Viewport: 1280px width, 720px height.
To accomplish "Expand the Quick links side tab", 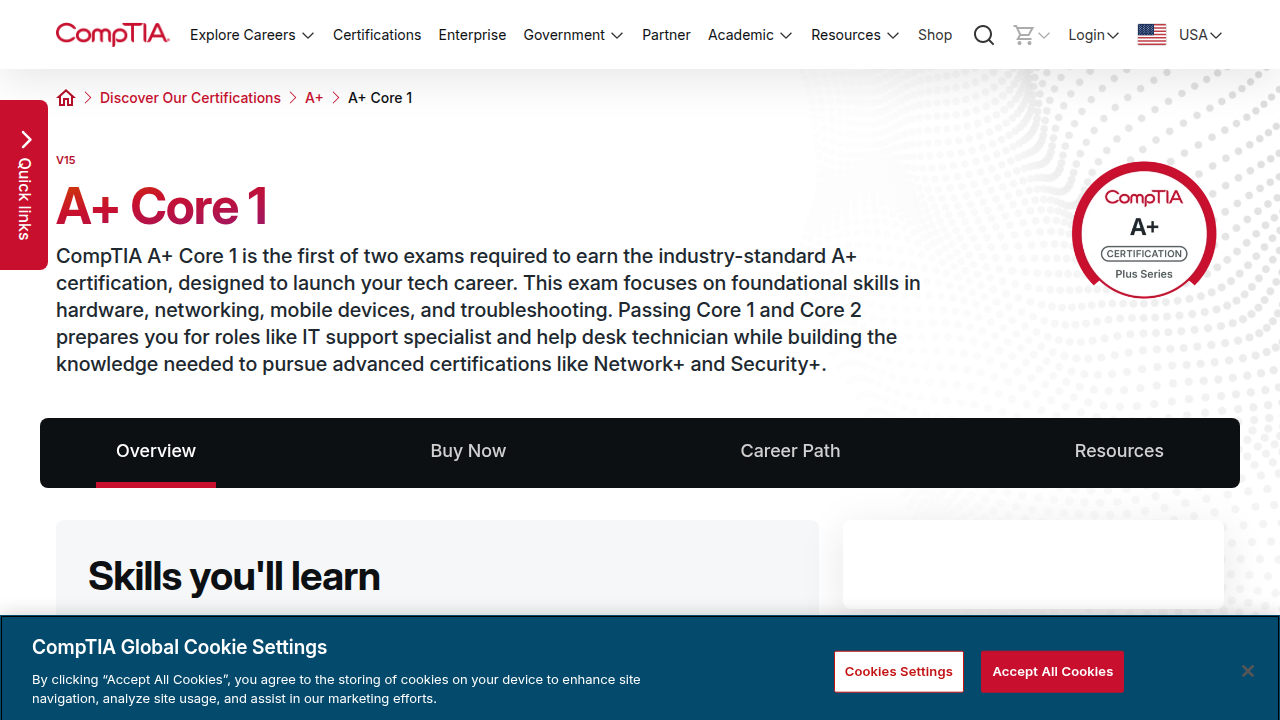I will point(24,185).
